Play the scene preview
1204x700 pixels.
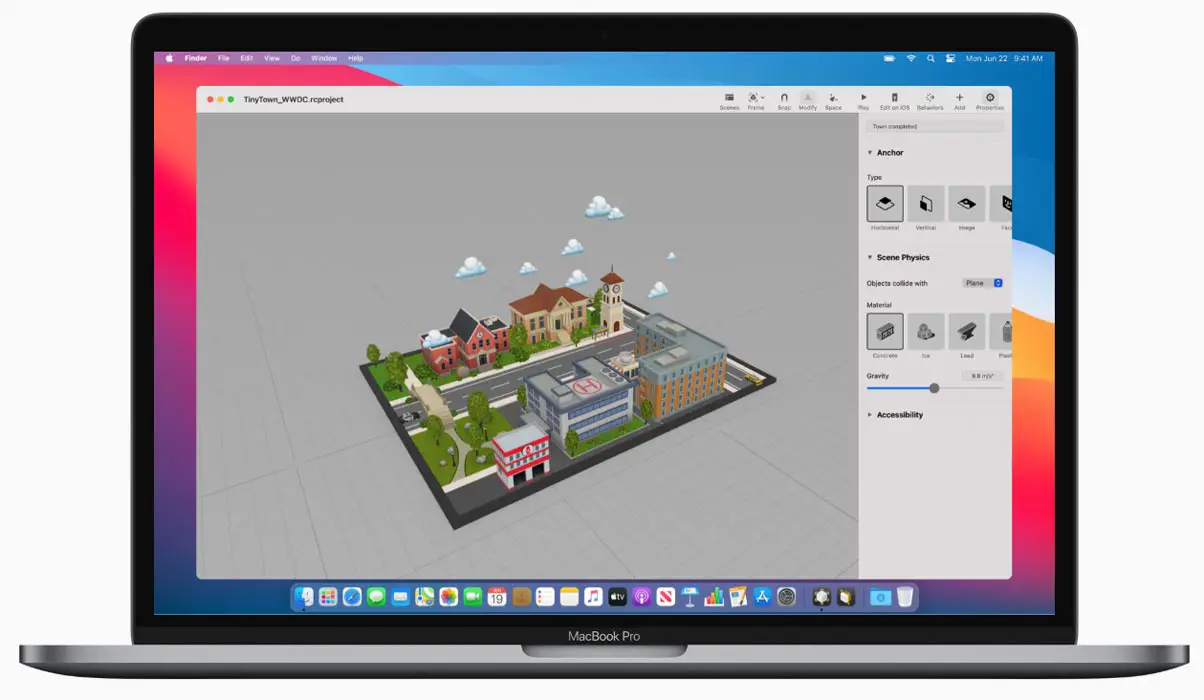(x=863, y=100)
